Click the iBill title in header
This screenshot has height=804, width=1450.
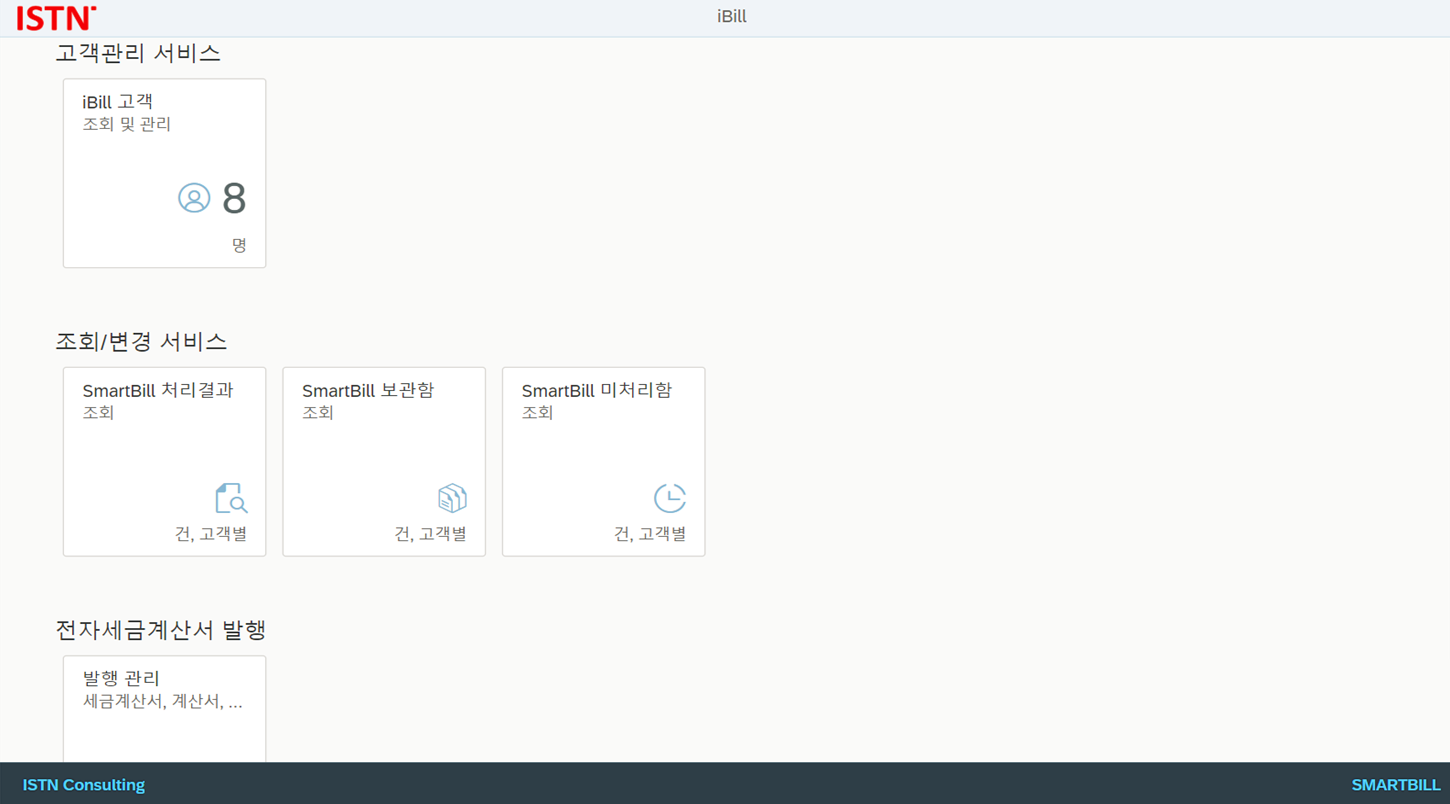tap(732, 17)
